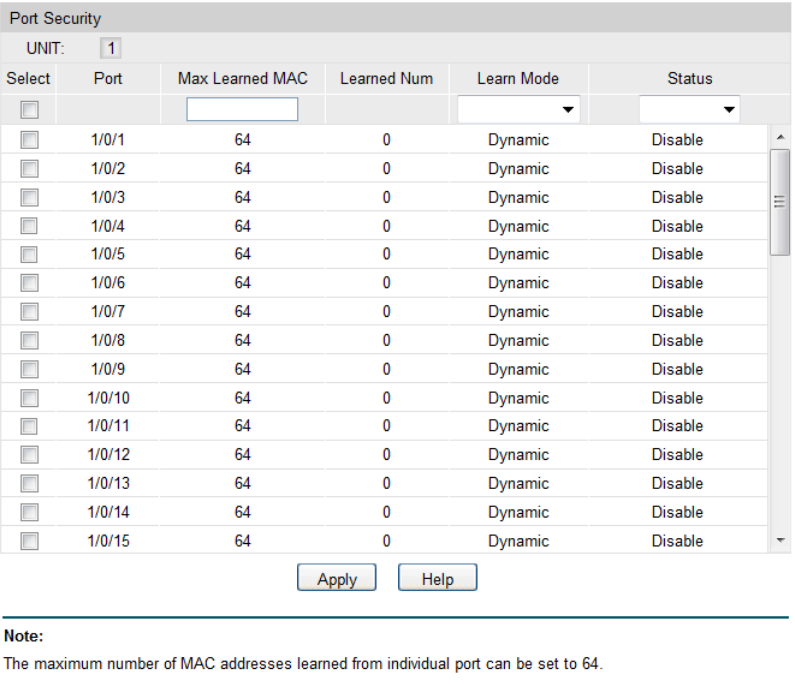
Task: Select port 1/0/8 checkbox
Action: [x=29, y=340]
